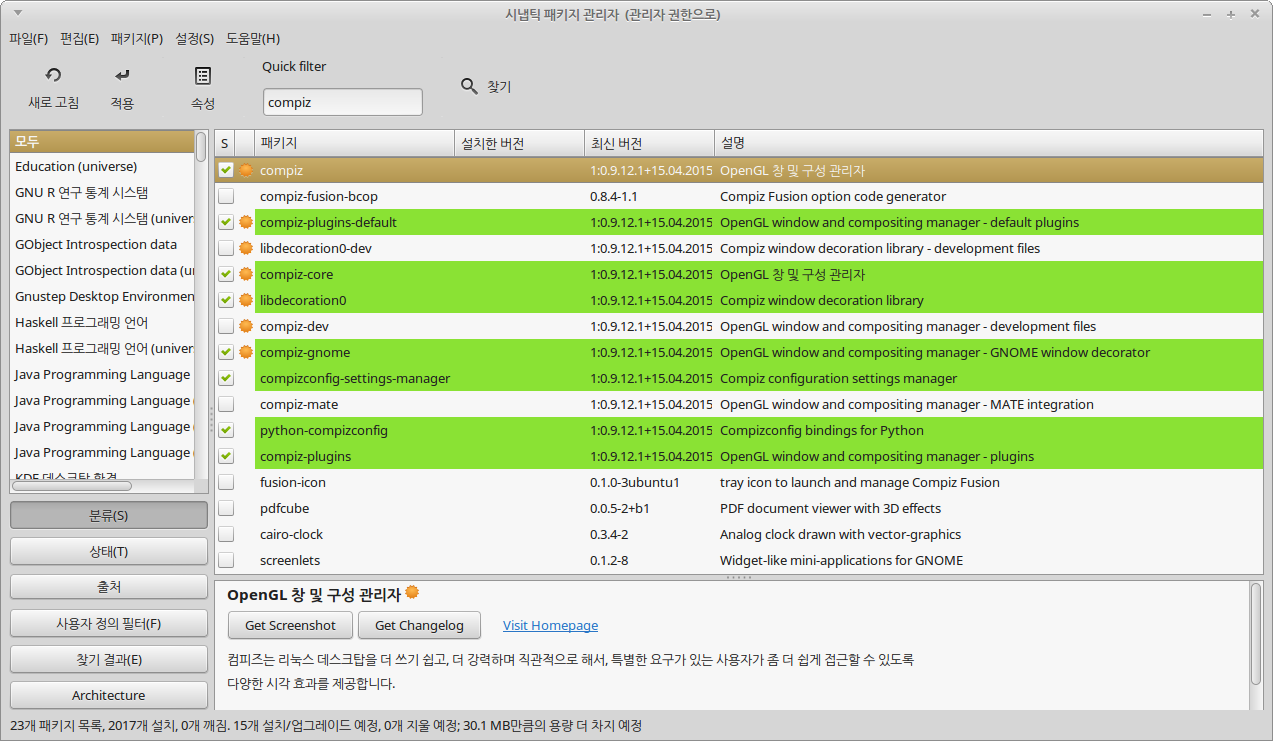Mark the pdfcube checkbox

[x=226, y=508]
